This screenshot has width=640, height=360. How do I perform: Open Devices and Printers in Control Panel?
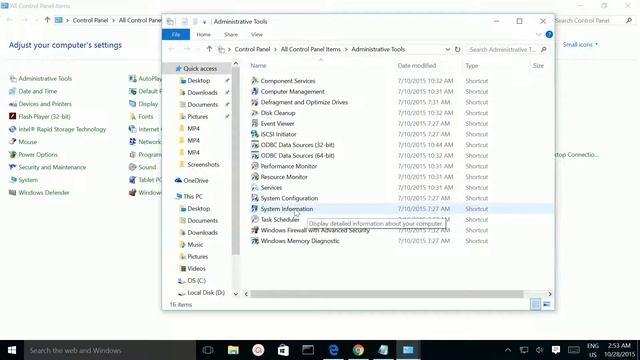coord(44,104)
